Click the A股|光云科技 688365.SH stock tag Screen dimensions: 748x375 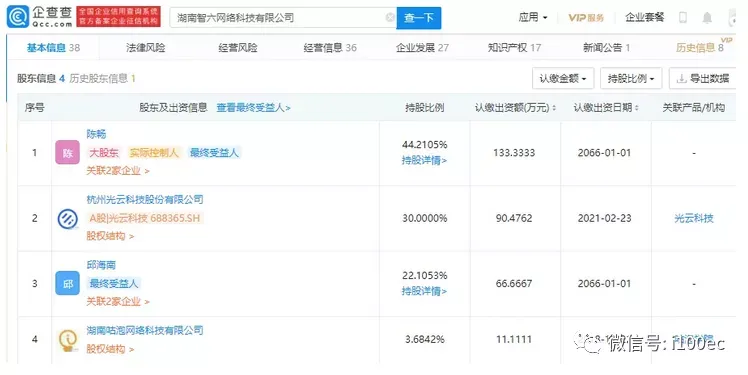click(145, 218)
